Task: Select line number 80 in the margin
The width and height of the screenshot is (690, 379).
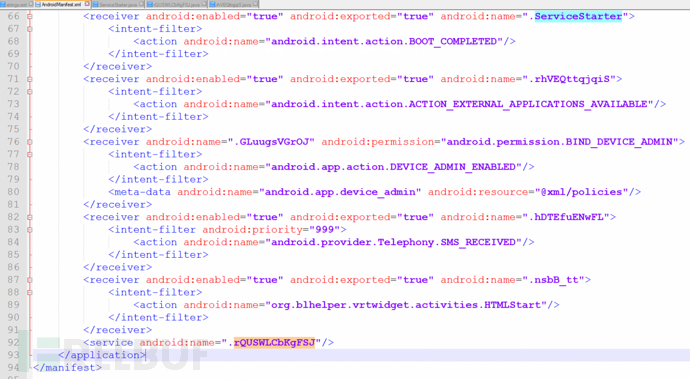Action: point(13,192)
